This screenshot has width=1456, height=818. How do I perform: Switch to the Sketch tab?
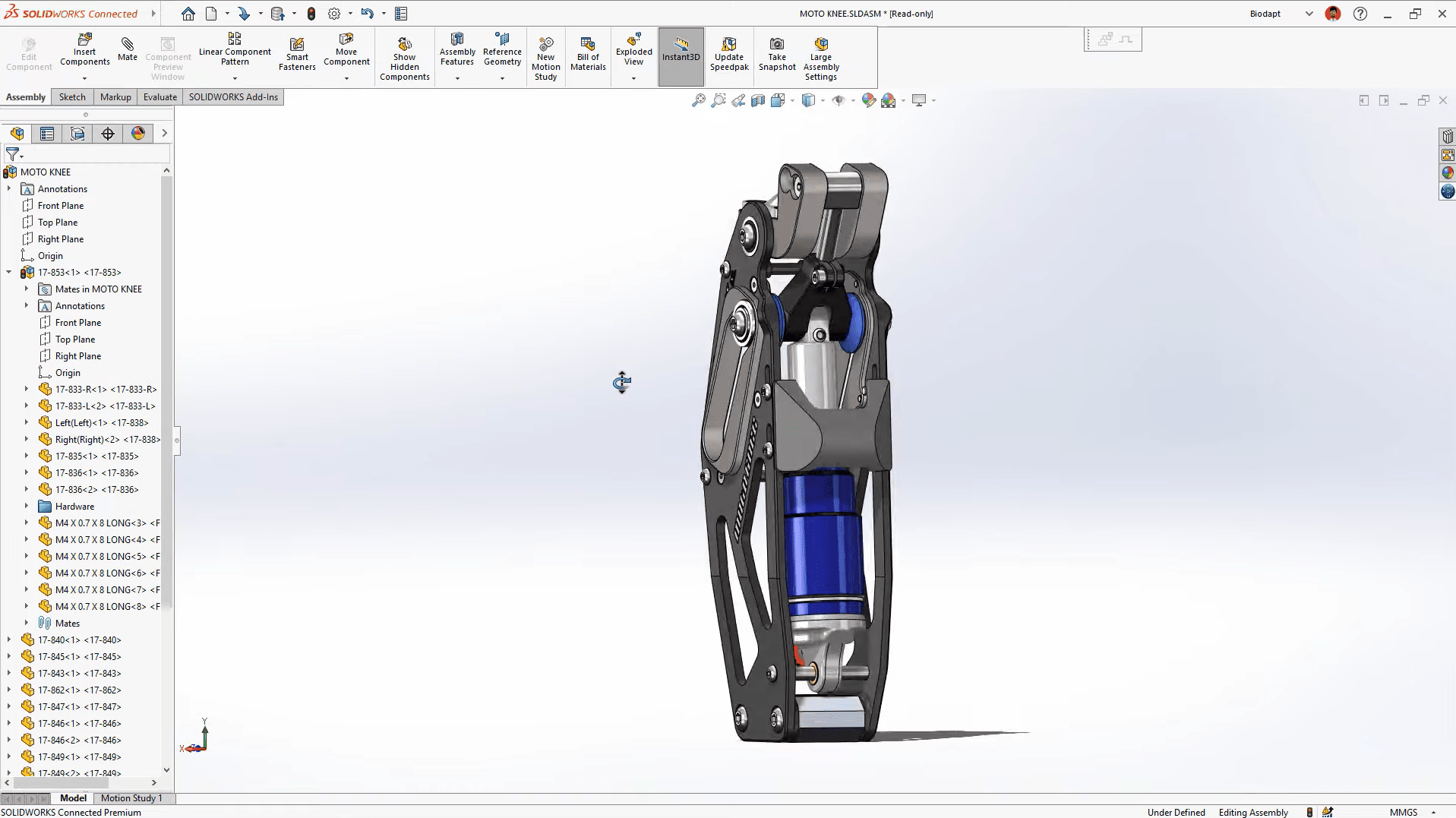point(72,96)
